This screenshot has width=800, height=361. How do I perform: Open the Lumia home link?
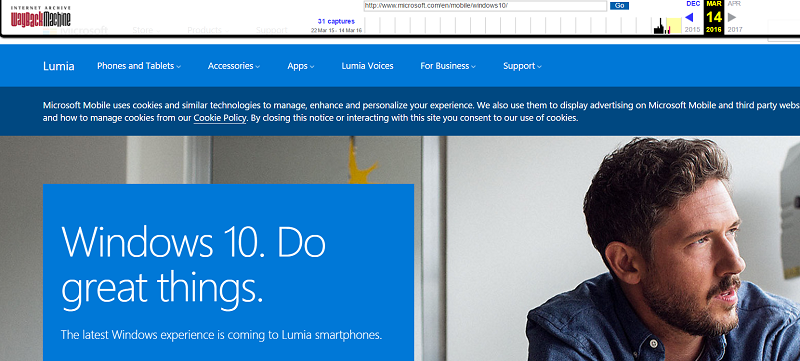[x=59, y=66]
